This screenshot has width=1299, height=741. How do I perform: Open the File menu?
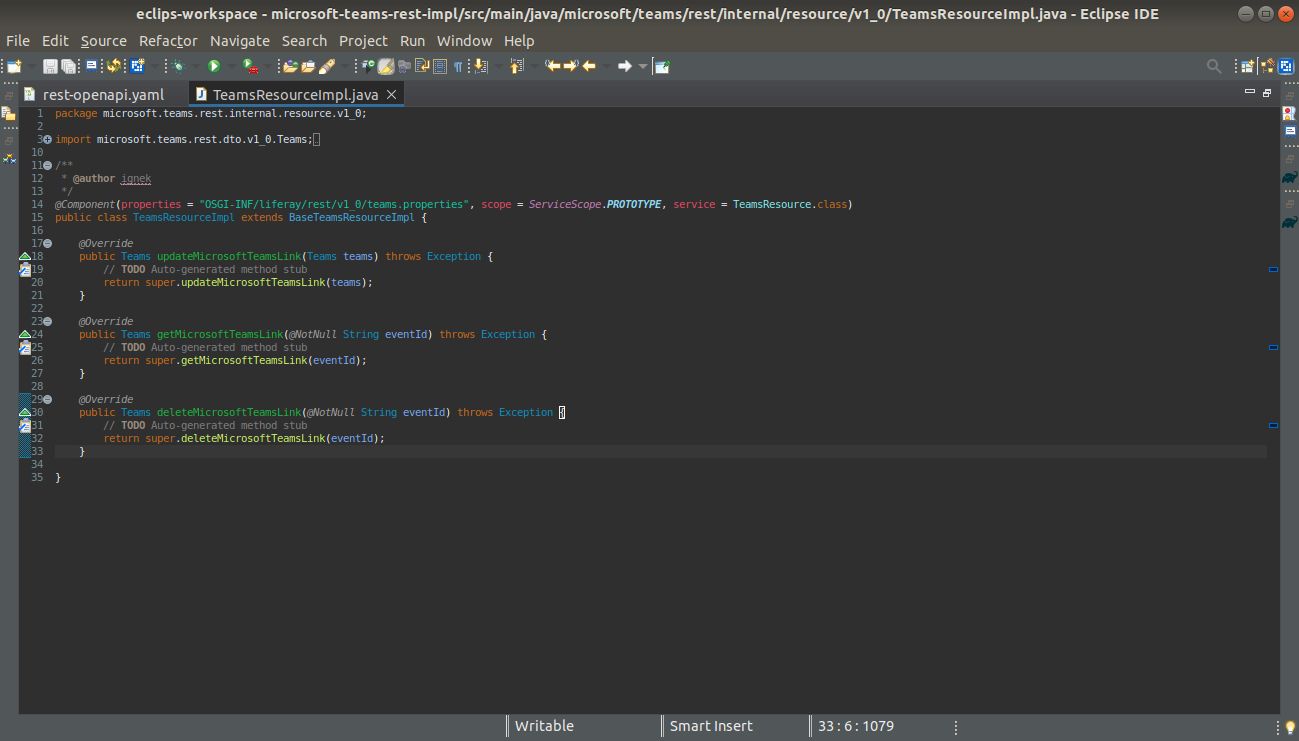[18, 41]
